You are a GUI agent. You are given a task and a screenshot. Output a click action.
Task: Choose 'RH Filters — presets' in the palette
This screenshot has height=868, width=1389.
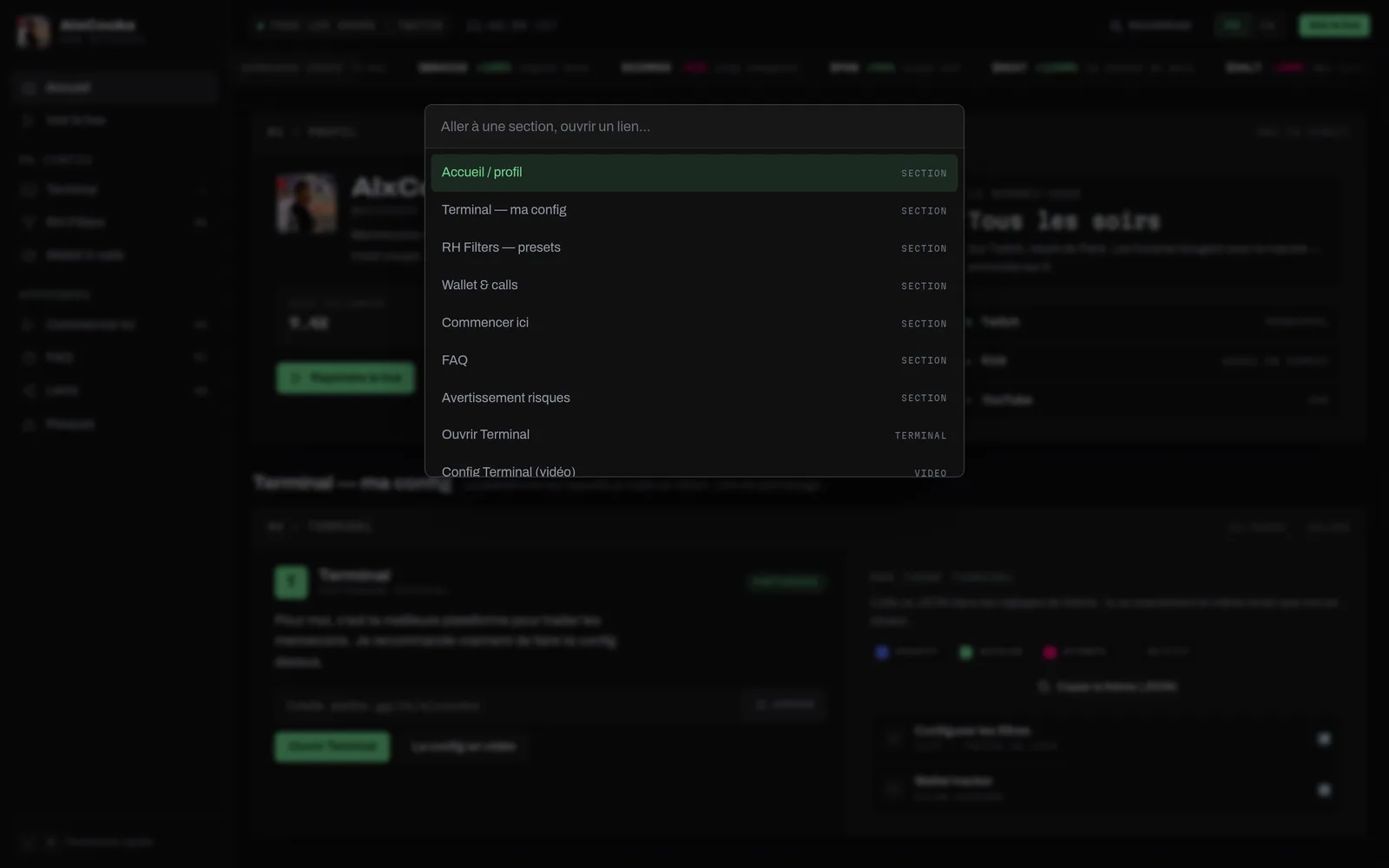click(x=694, y=247)
